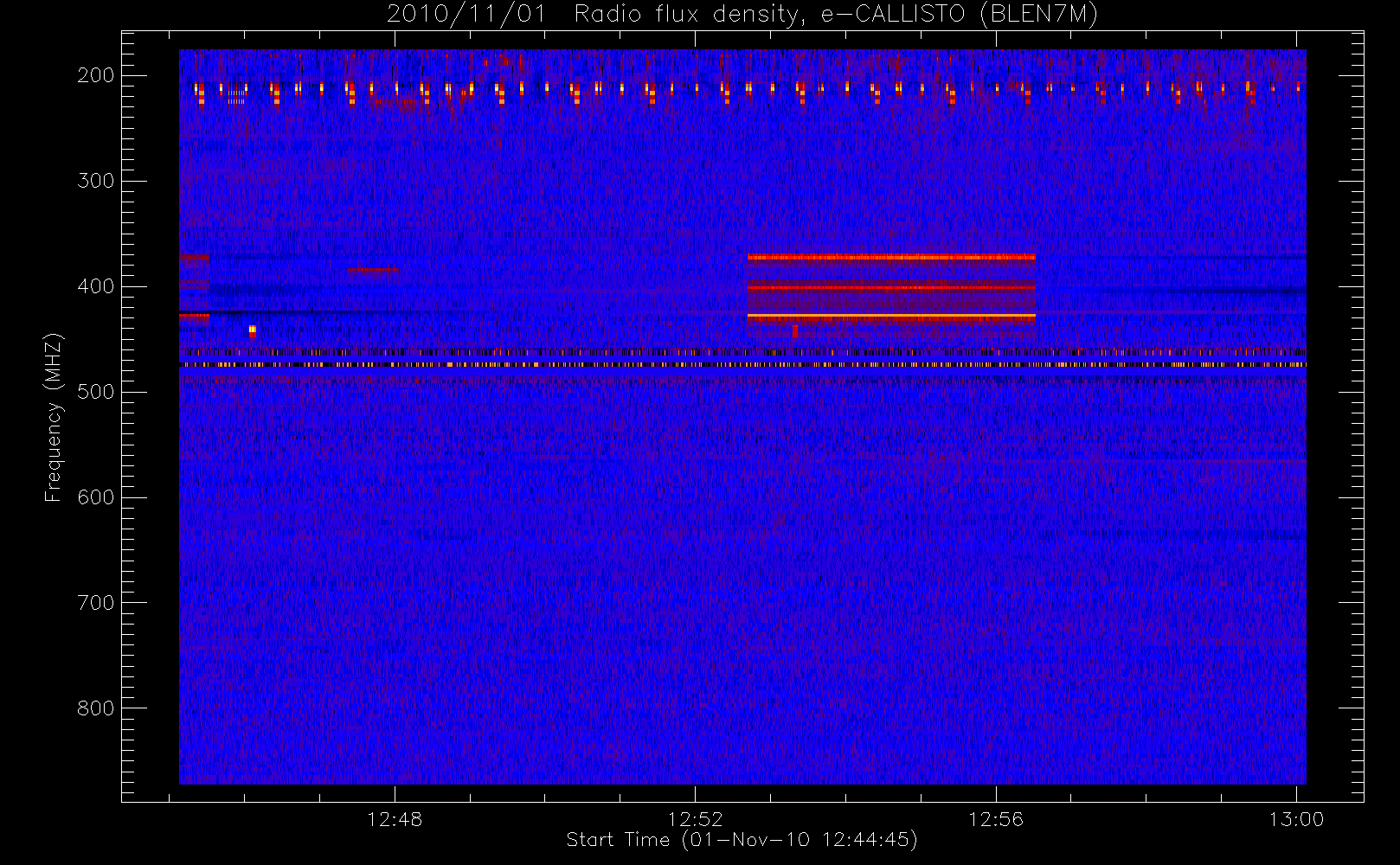Click the 400 frequency tick label

pos(96,286)
